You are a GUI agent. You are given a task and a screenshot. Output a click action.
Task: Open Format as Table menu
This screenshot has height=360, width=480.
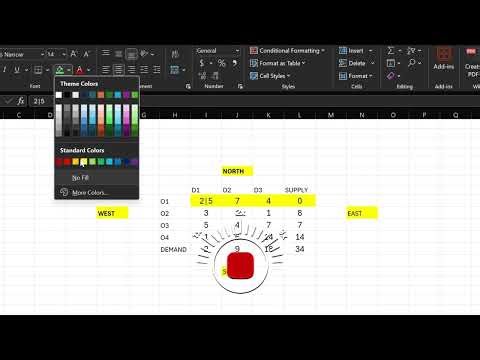pos(278,63)
